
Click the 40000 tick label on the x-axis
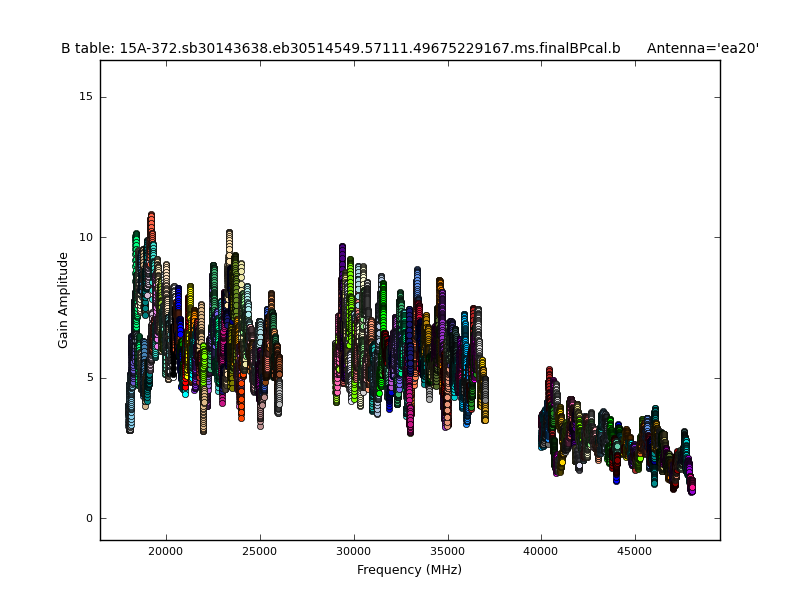pyautogui.click(x=541, y=550)
